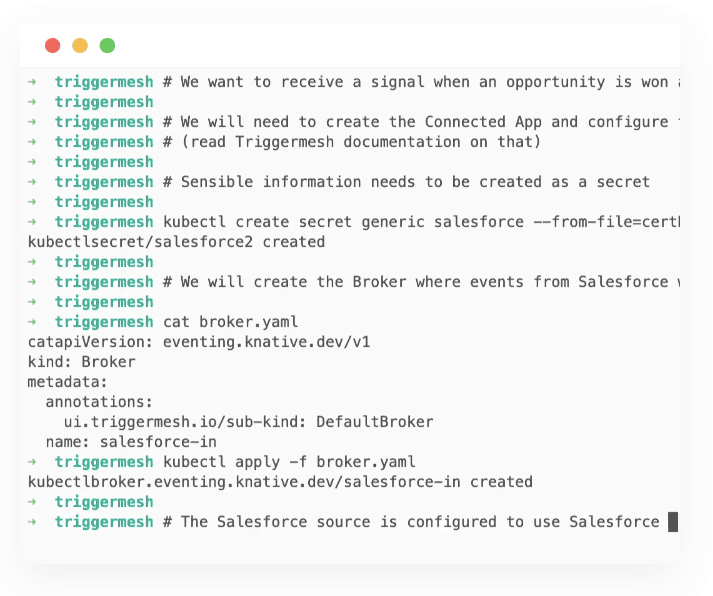Click the arrow before 'kubectl apply -f broker.yaml'
This screenshot has height=596, width=713.
32,462
